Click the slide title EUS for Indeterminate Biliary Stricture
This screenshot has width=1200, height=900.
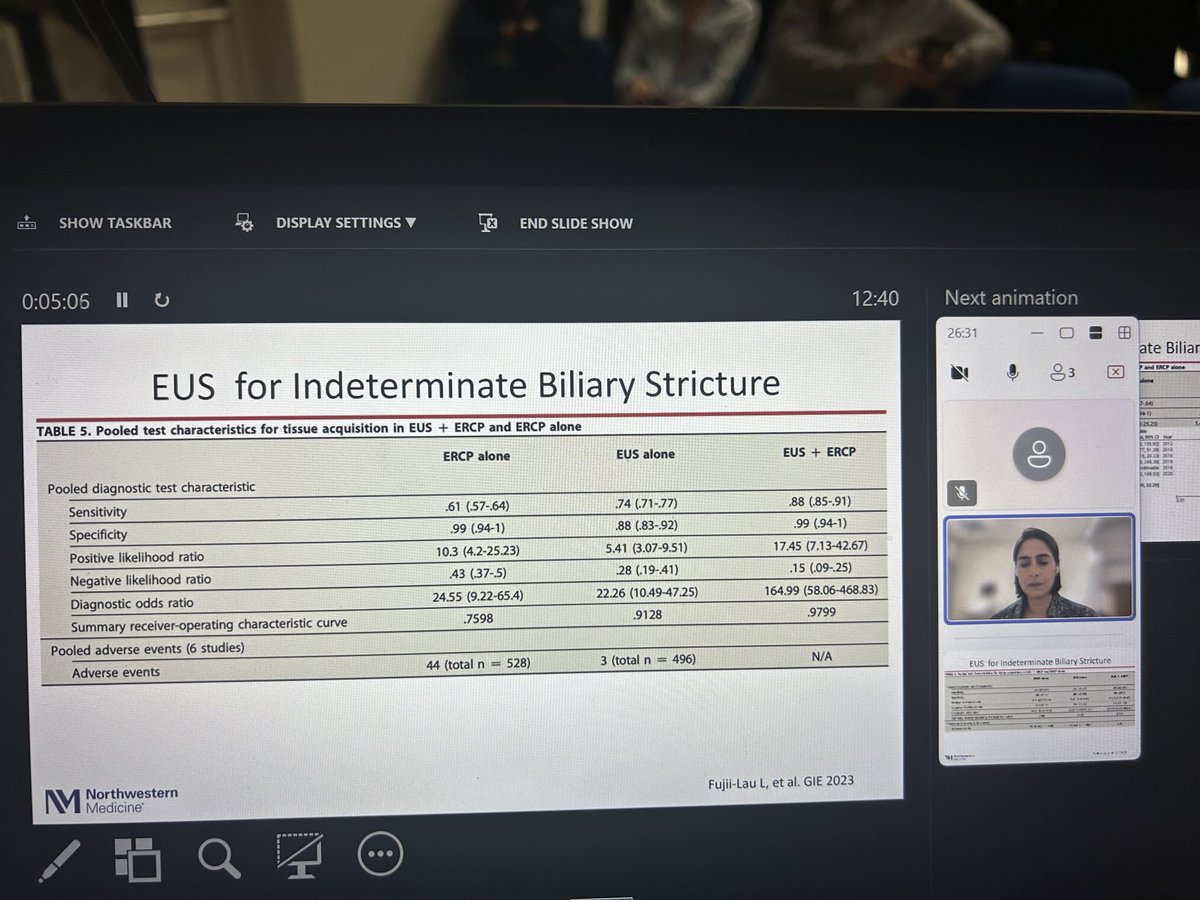(465, 384)
